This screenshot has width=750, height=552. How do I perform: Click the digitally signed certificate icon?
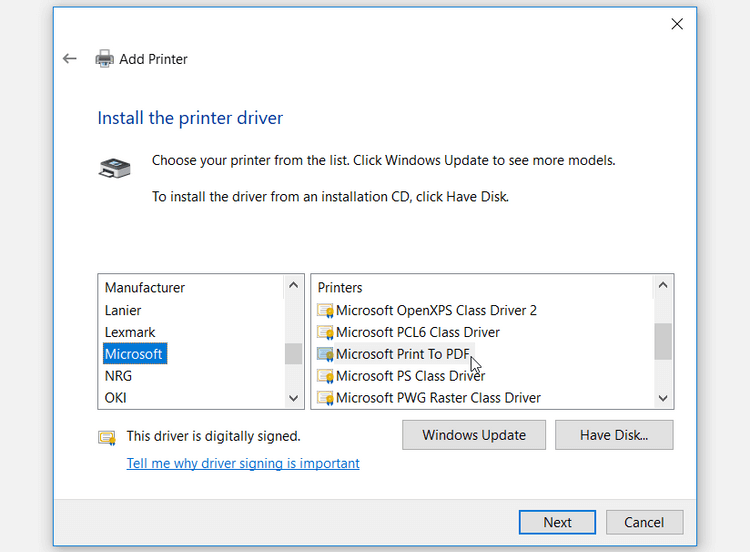click(x=107, y=437)
